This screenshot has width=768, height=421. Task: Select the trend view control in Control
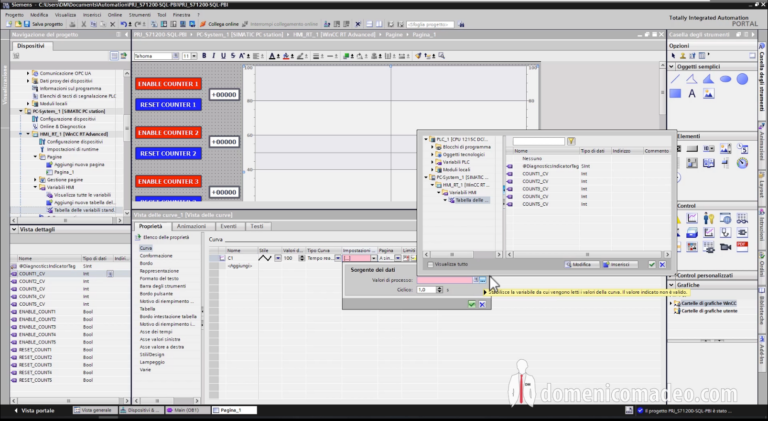click(x=692, y=219)
